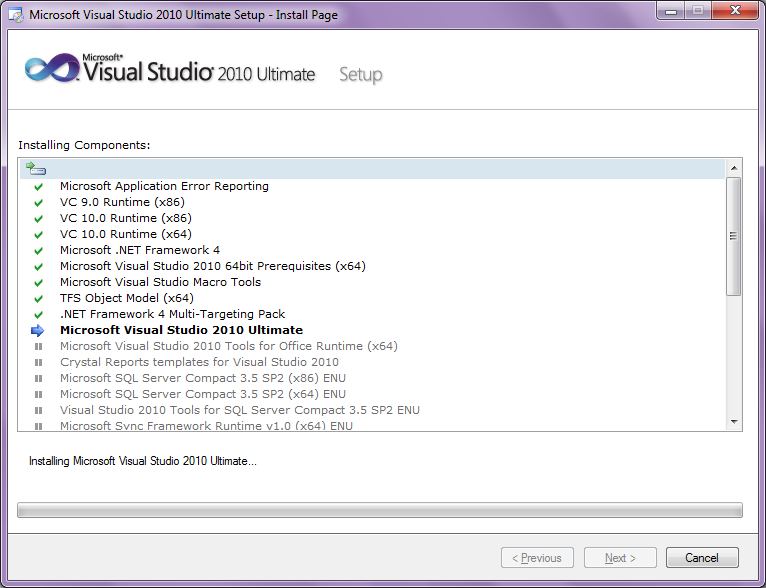
Task: Click the installer icon in the title bar
Action: (15, 15)
